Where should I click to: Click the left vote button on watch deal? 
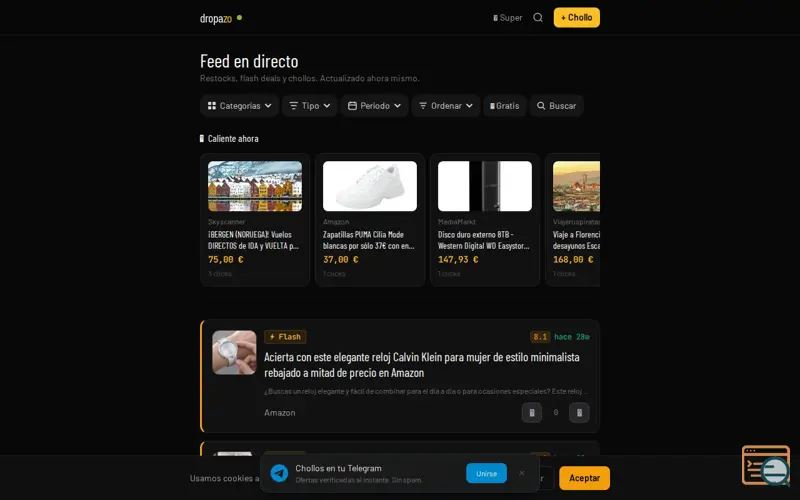pyautogui.click(x=532, y=412)
